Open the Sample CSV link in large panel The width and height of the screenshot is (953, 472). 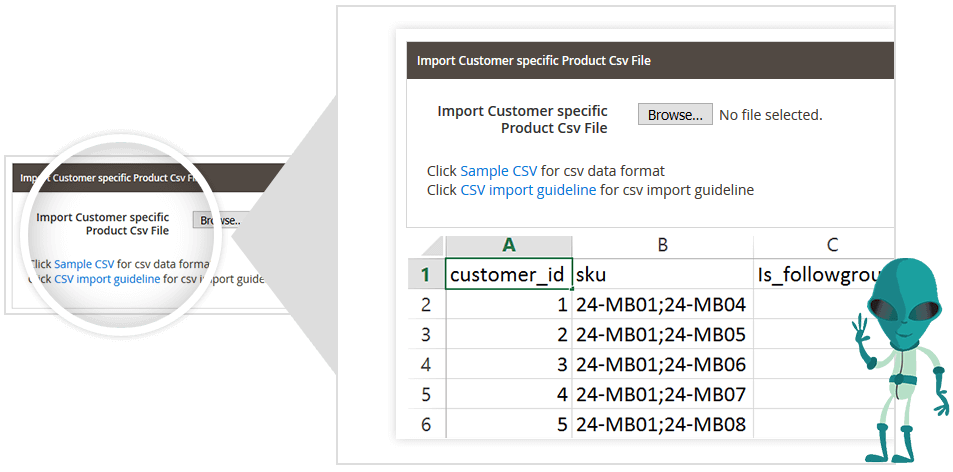(x=499, y=171)
